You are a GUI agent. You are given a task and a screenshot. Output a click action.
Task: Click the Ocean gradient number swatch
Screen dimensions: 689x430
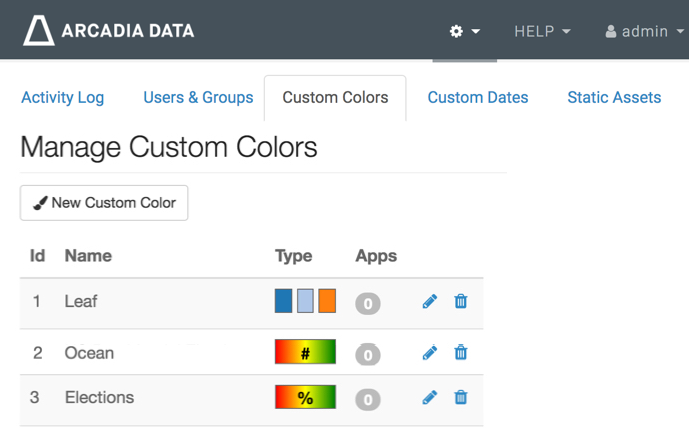[305, 352]
